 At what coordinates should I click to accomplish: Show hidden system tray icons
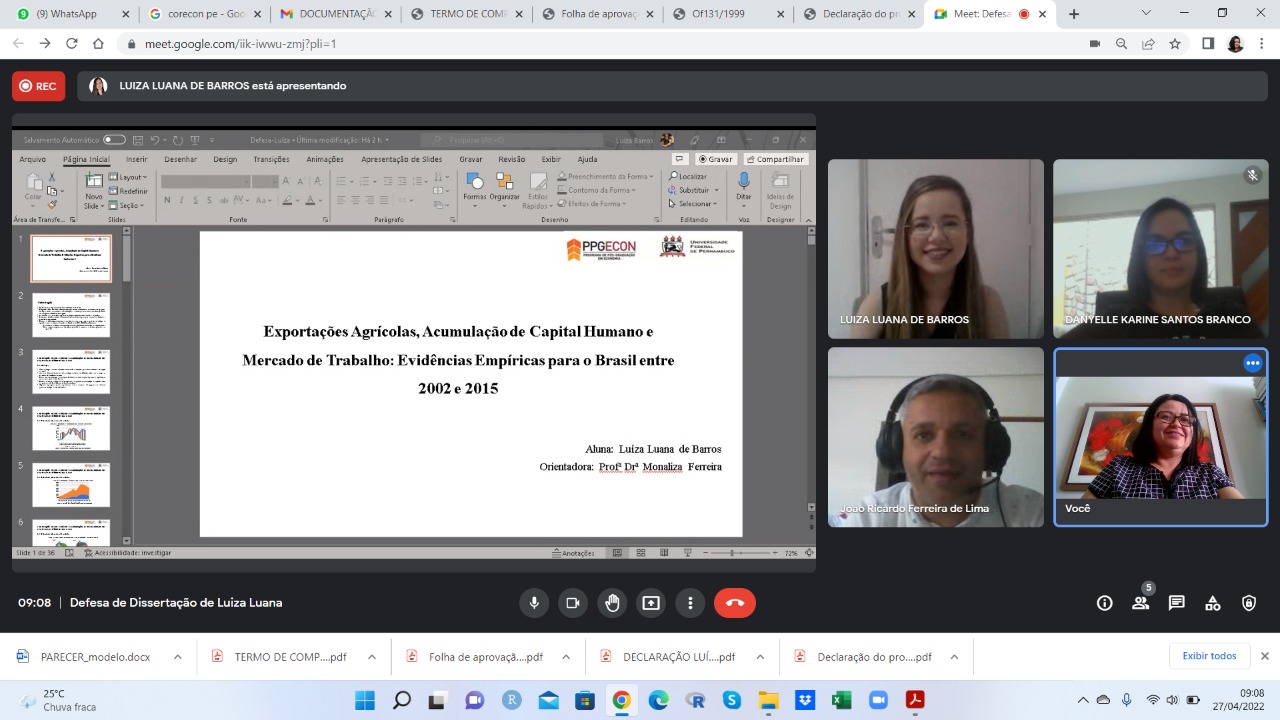coord(1083,700)
